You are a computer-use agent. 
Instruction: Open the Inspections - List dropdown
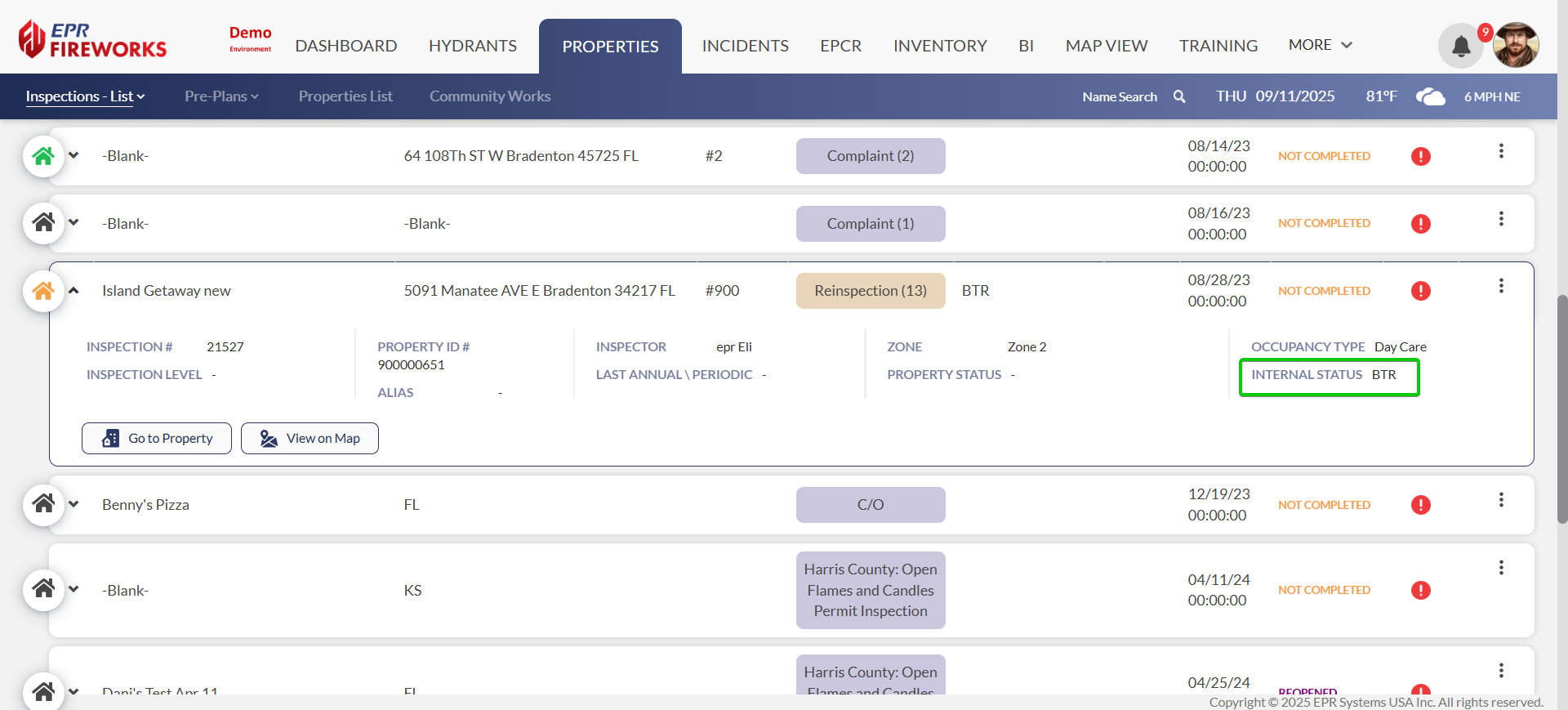pos(85,96)
